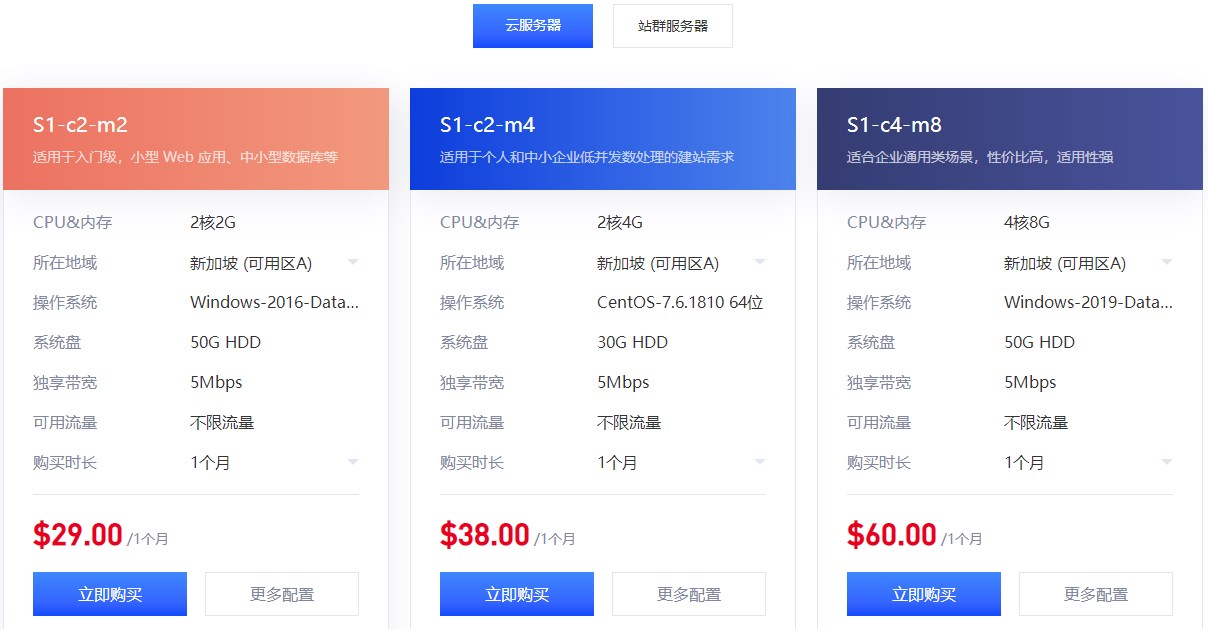Open the Windows-2016 操作系统 selector
The height and width of the screenshot is (629, 1208).
point(273,302)
